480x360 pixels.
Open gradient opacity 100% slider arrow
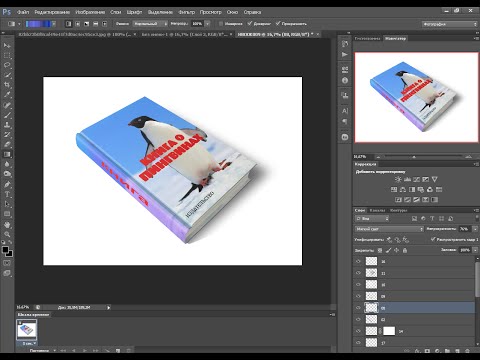pyautogui.click(x=208, y=24)
